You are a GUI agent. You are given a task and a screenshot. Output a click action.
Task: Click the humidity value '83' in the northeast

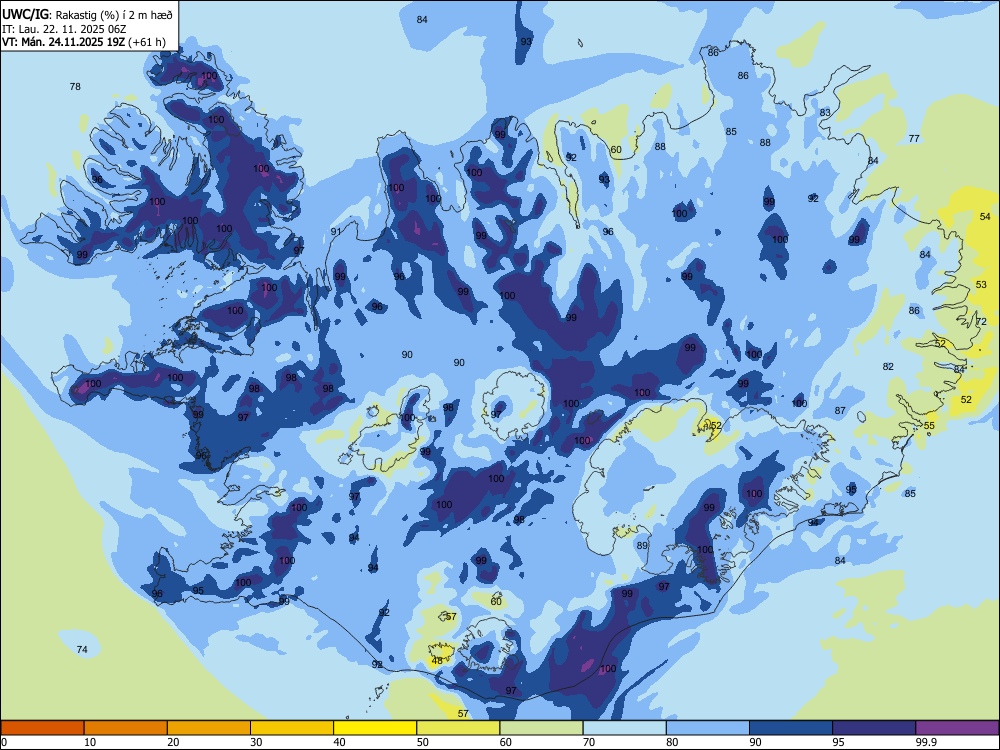[825, 112]
